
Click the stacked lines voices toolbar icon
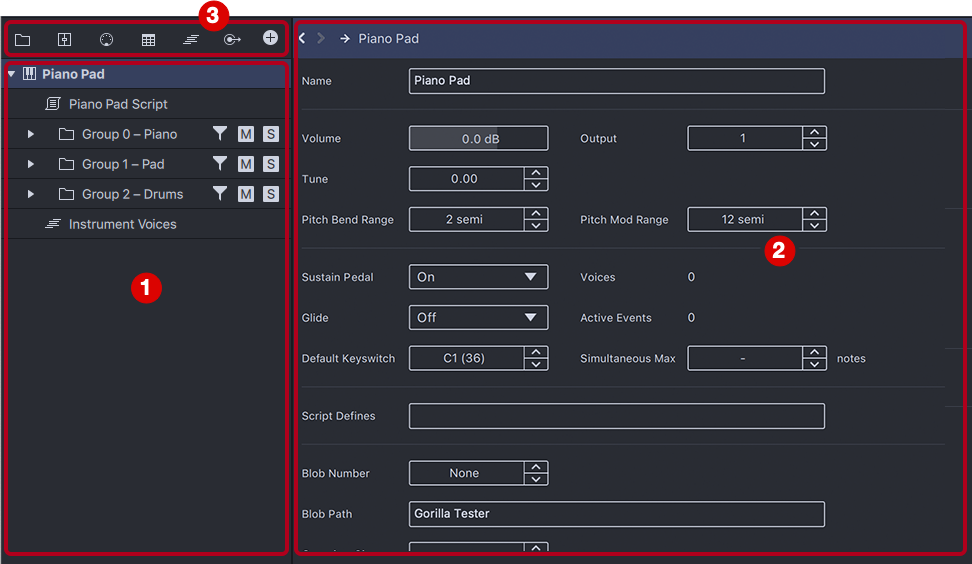[190, 40]
